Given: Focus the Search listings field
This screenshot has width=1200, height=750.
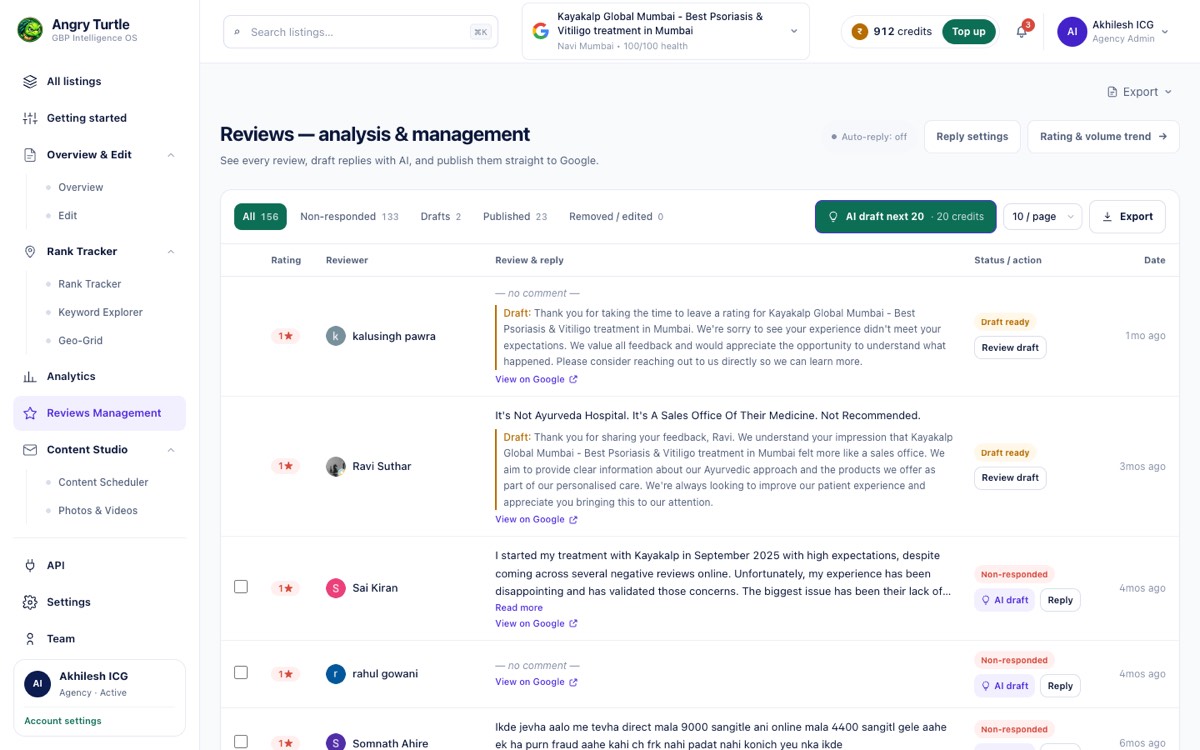Looking at the screenshot, I should point(359,32).
